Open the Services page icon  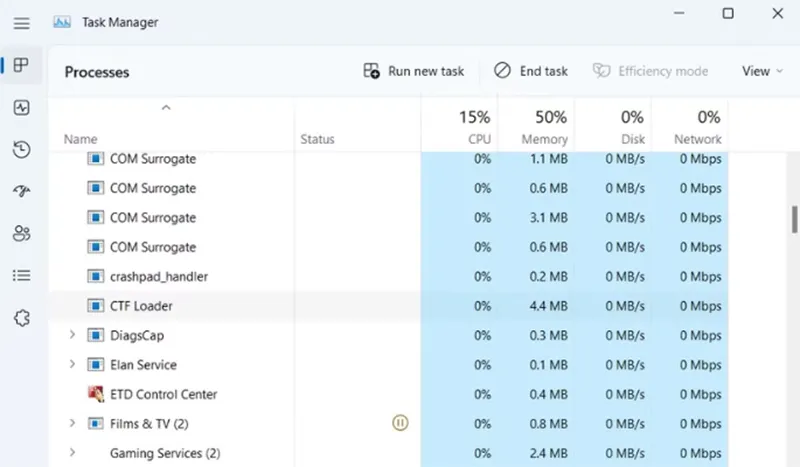coord(21,317)
